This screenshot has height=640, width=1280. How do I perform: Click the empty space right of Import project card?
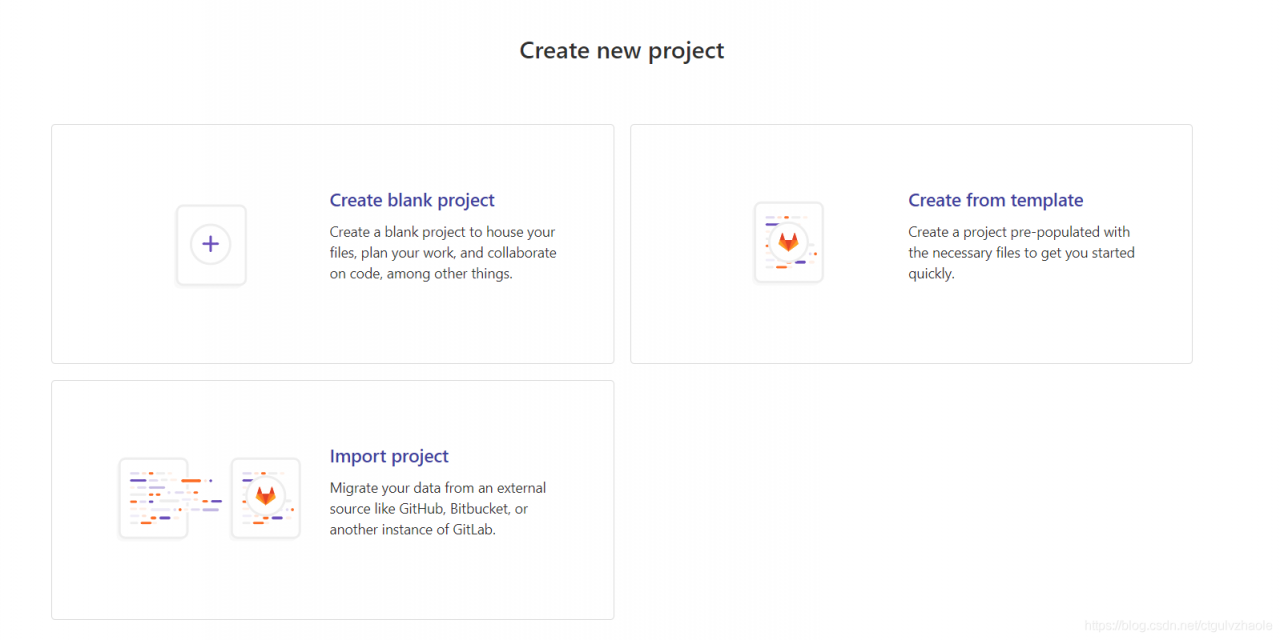click(910, 500)
